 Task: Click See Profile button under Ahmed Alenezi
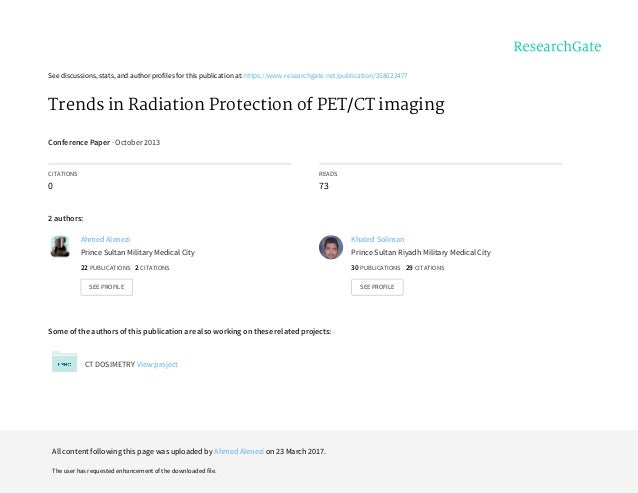pyautogui.click(x=107, y=287)
